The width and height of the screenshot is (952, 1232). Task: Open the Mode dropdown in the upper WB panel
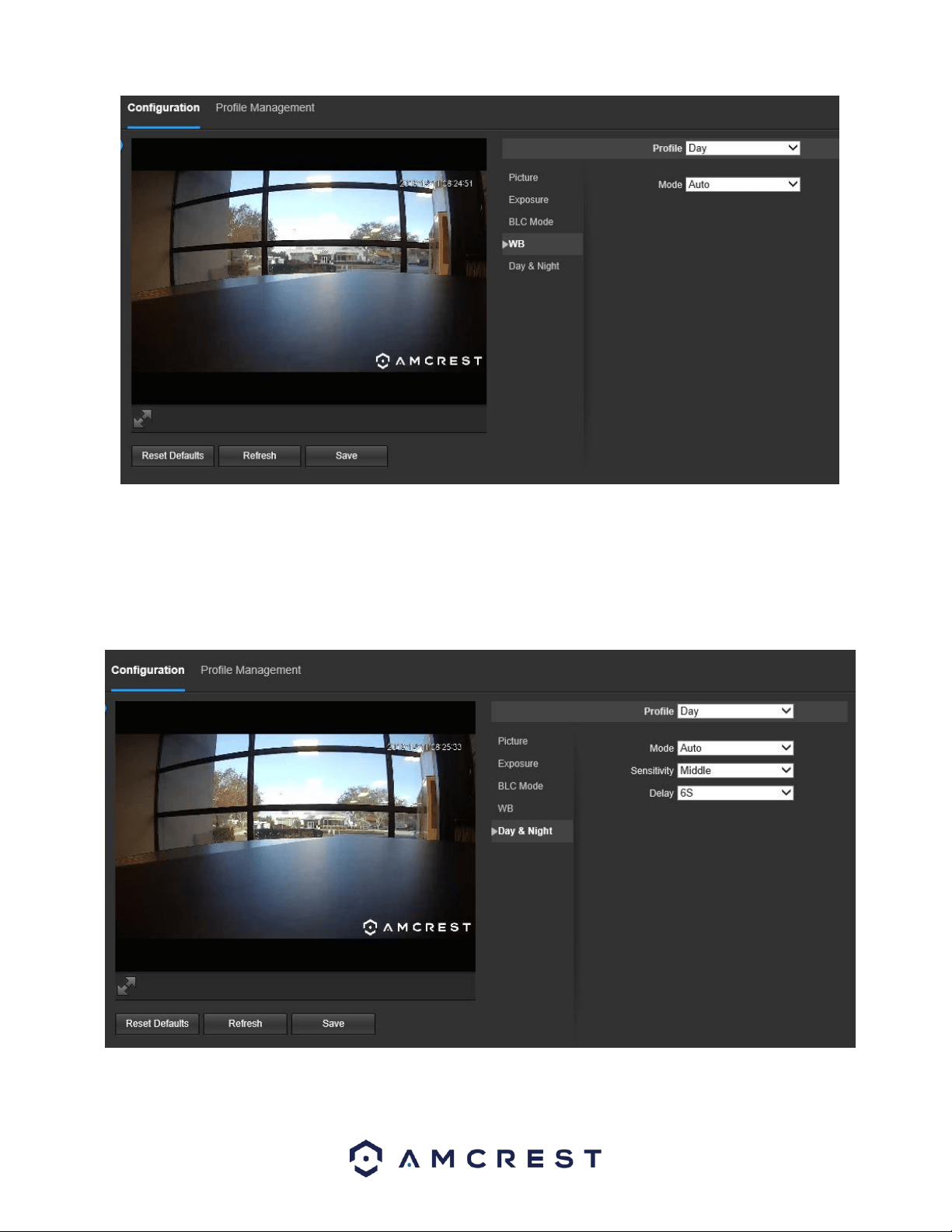point(743,184)
